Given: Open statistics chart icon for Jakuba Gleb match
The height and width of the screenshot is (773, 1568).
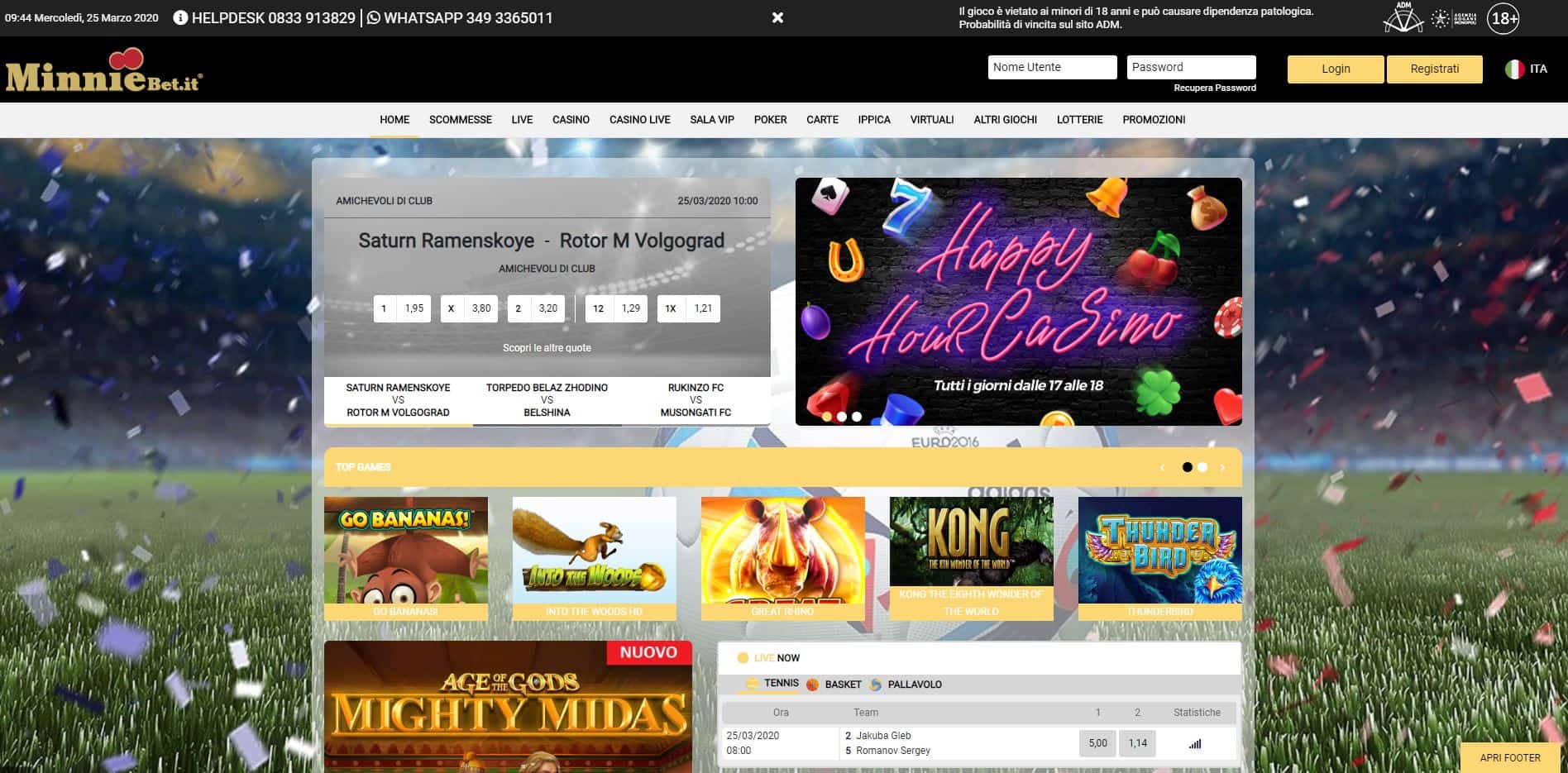Looking at the screenshot, I should (x=1194, y=743).
